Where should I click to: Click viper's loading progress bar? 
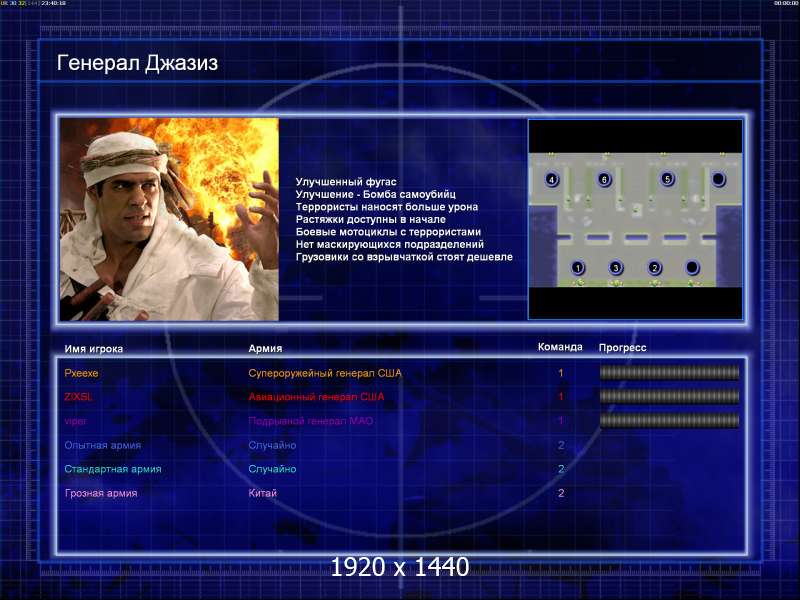669,420
